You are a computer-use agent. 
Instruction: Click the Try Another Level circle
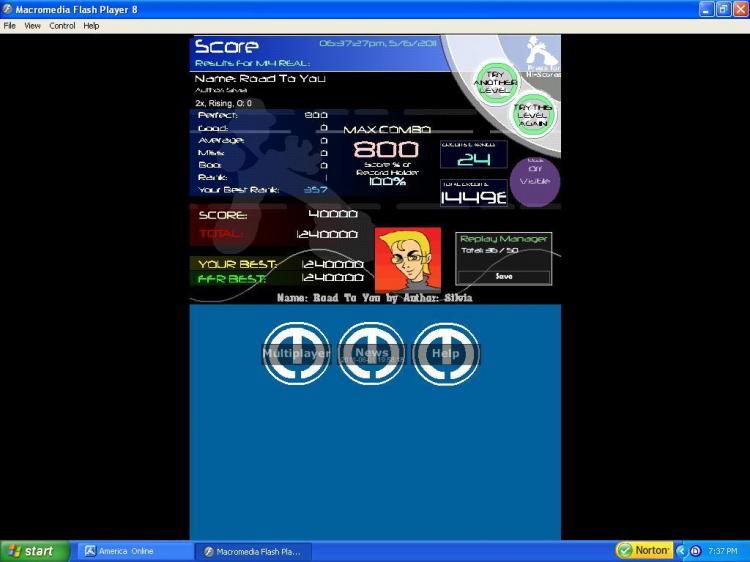tap(496, 81)
